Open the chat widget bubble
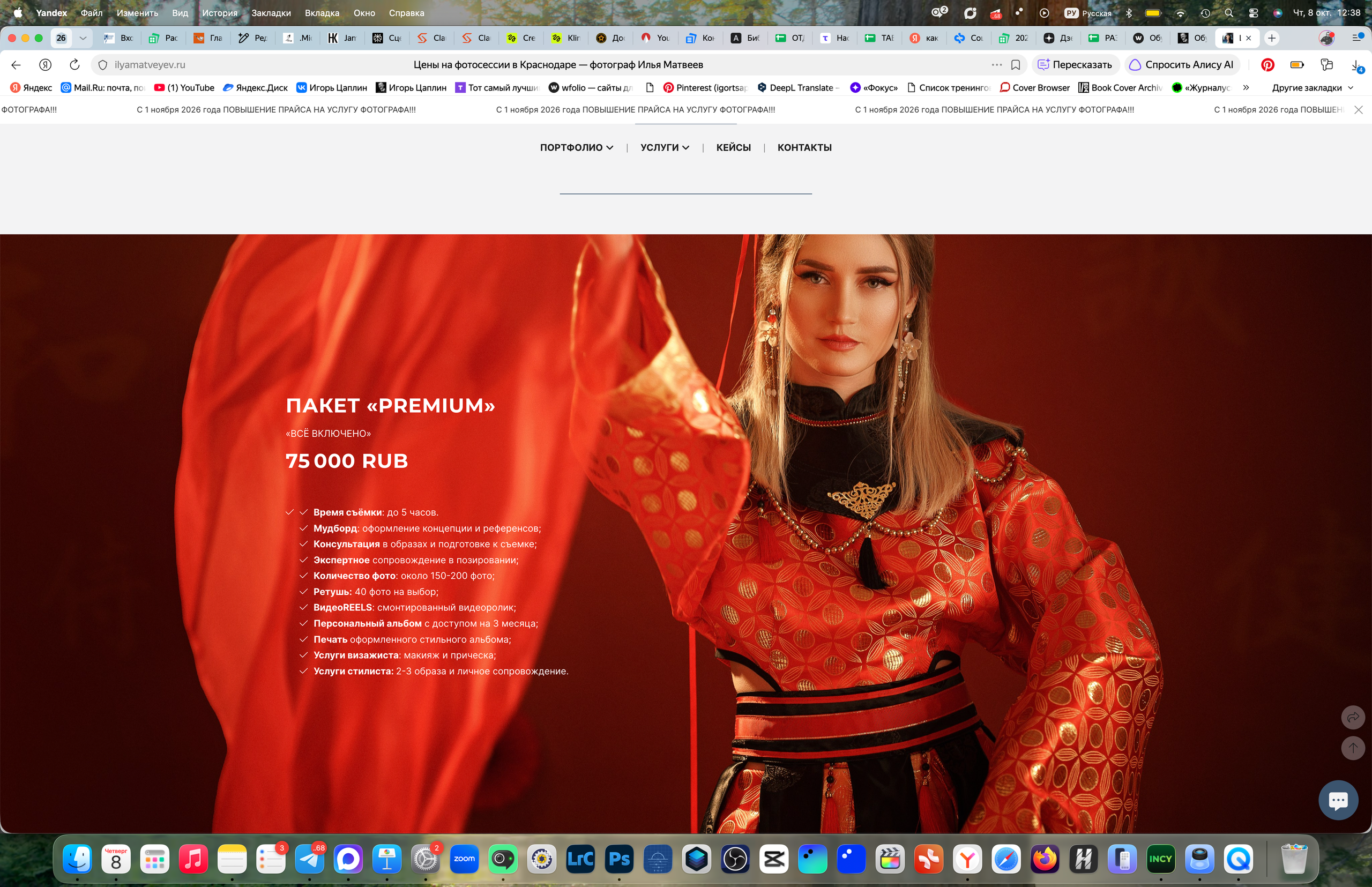Image resolution: width=1372 pixels, height=887 pixels. (x=1338, y=800)
